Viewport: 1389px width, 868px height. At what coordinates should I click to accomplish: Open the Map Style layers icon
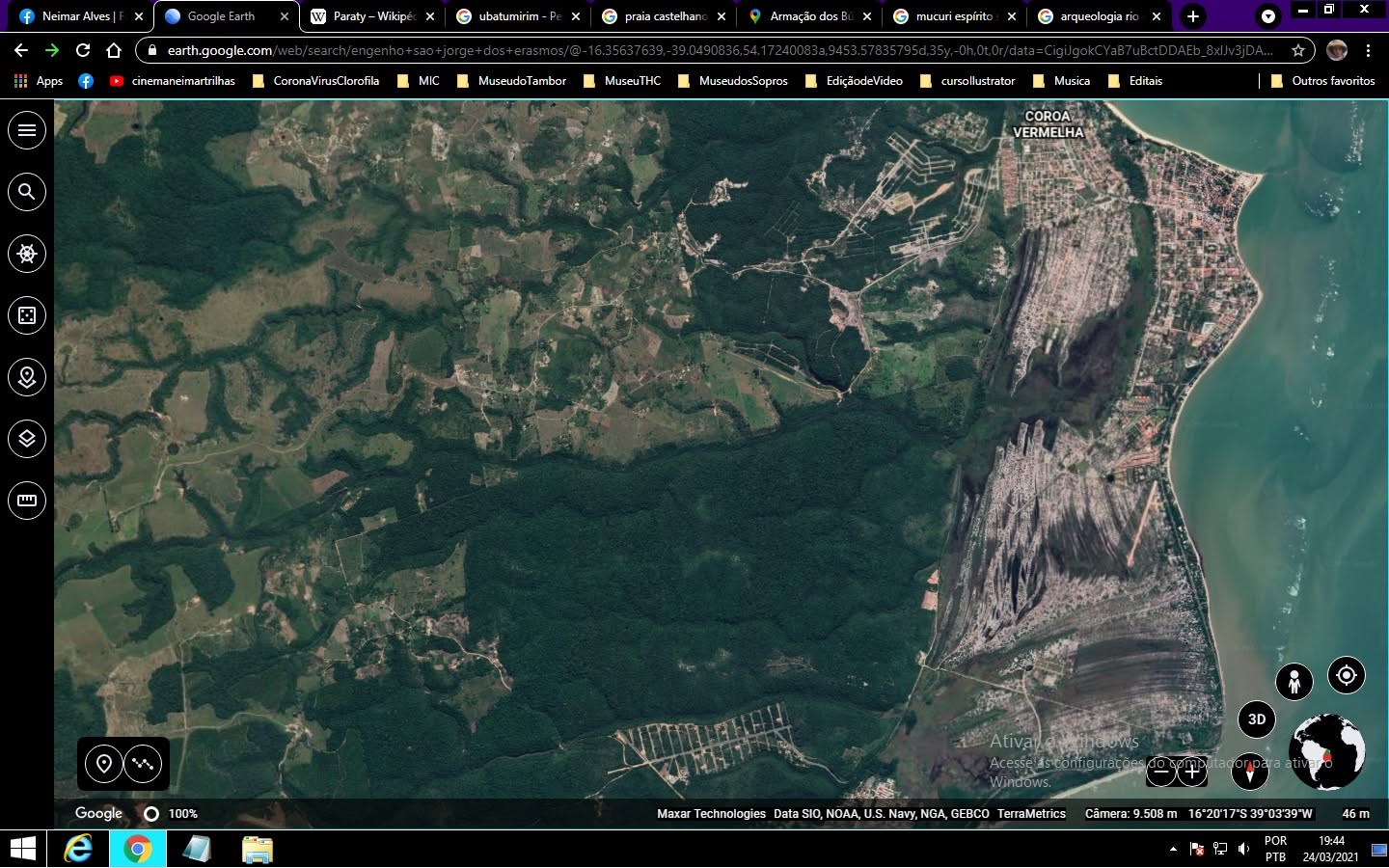(x=27, y=439)
